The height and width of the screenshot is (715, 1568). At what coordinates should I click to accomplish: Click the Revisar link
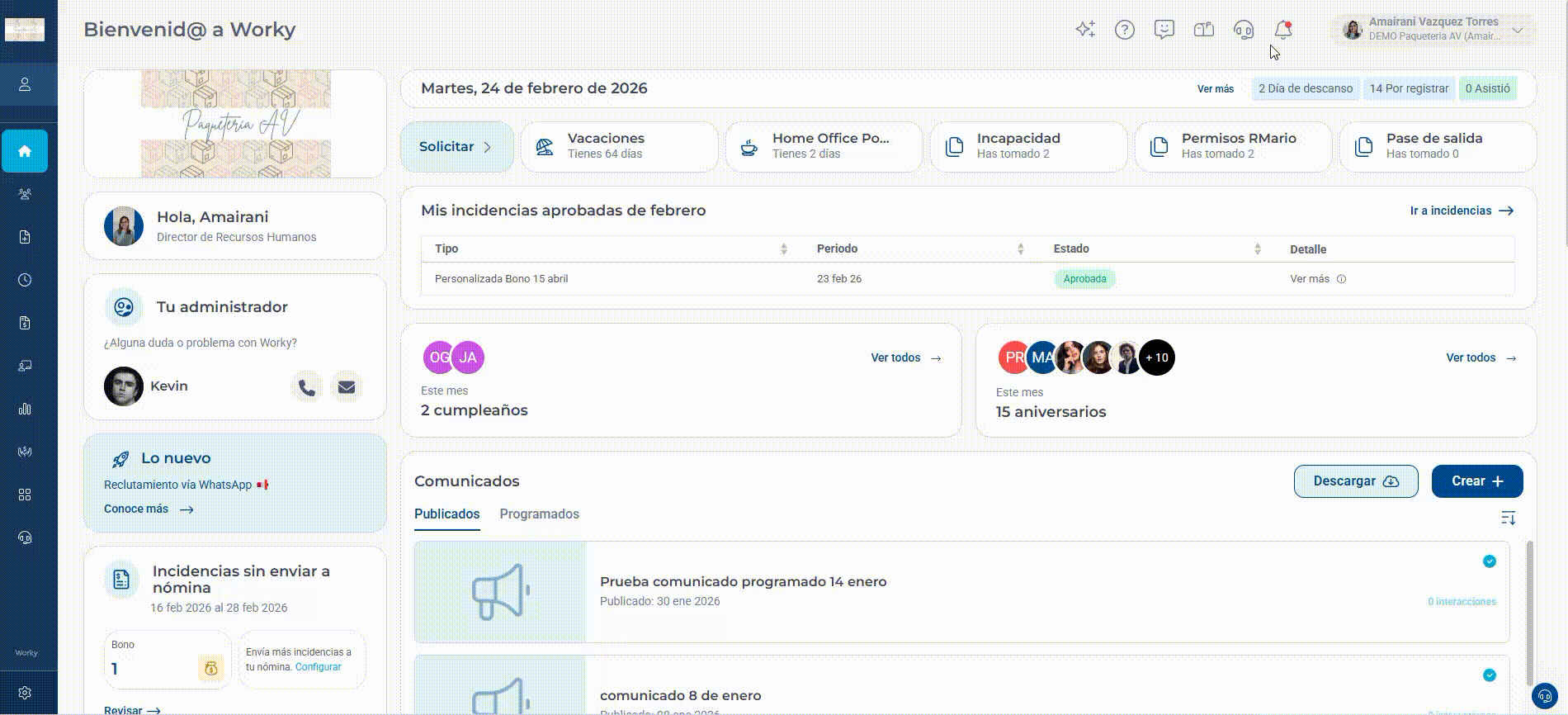coord(132,710)
